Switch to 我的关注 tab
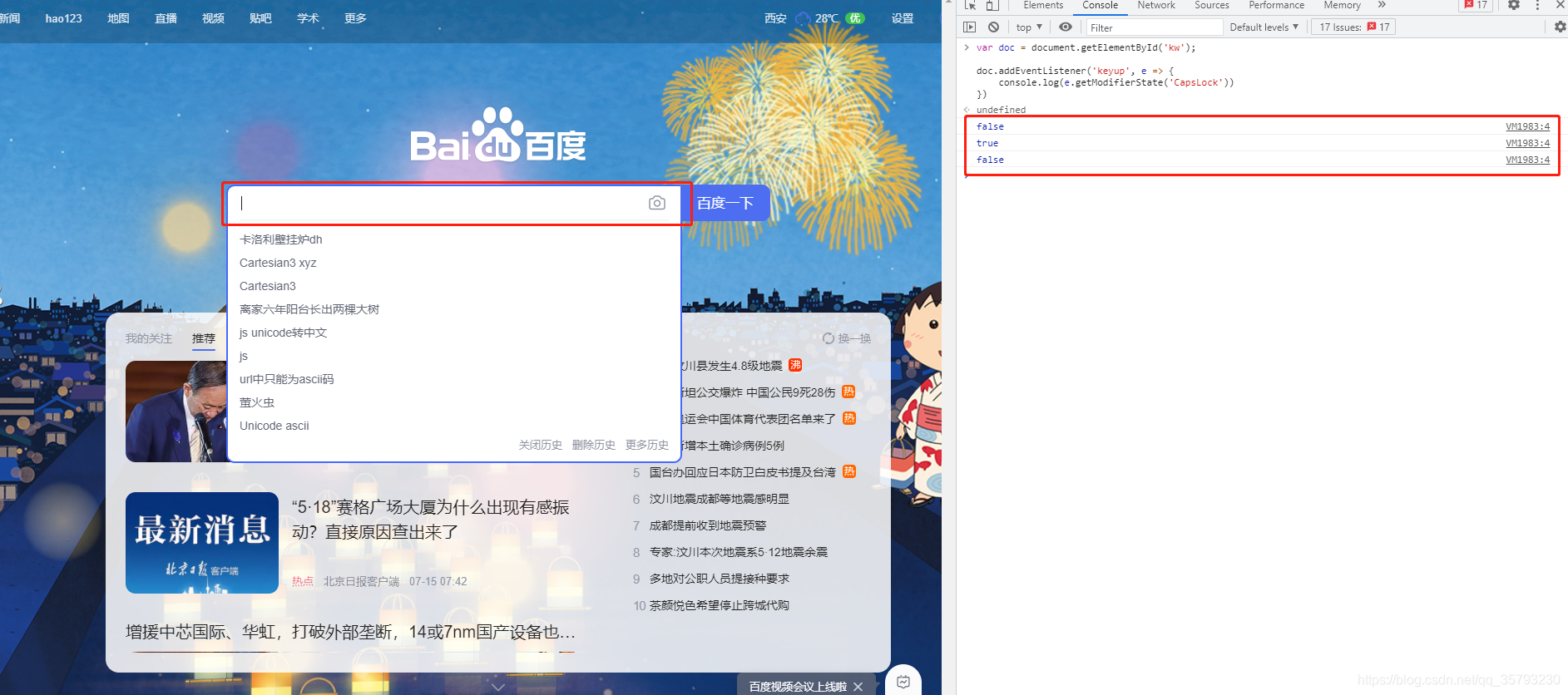1568x695 pixels. click(x=149, y=338)
